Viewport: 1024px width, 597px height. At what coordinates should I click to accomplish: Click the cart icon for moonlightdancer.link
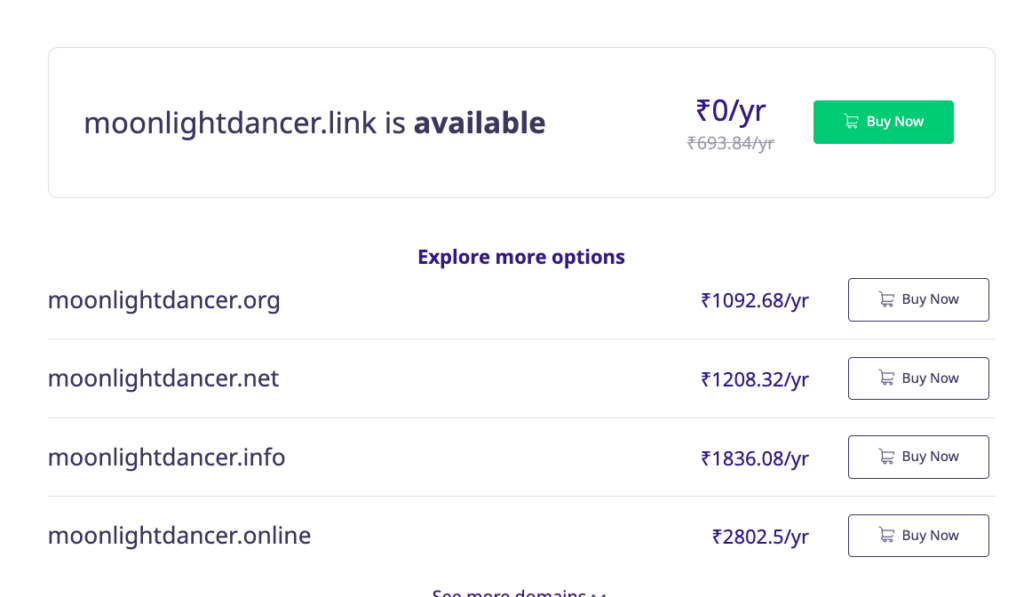pos(851,122)
